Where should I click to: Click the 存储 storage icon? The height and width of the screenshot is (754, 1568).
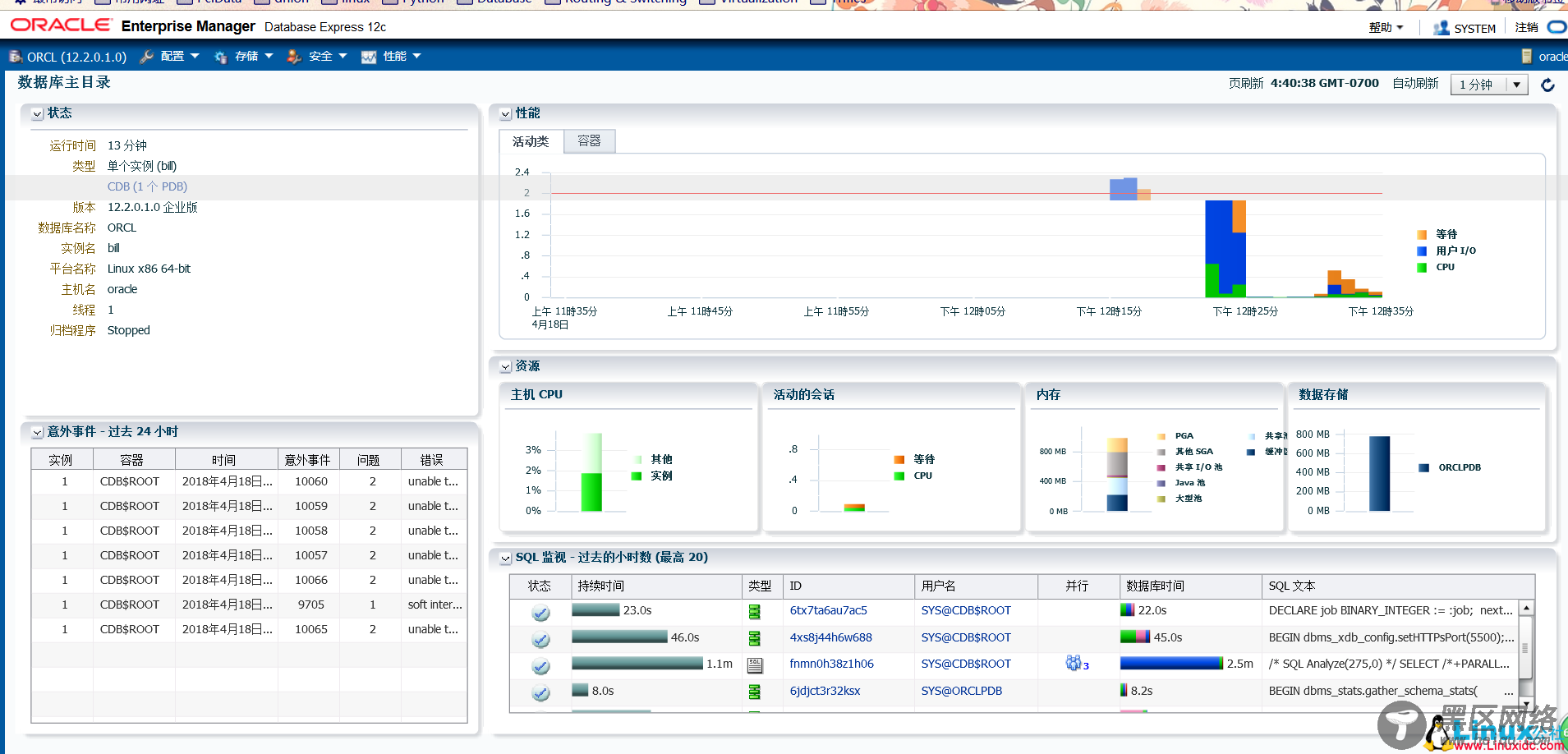[x=221, y=57]
